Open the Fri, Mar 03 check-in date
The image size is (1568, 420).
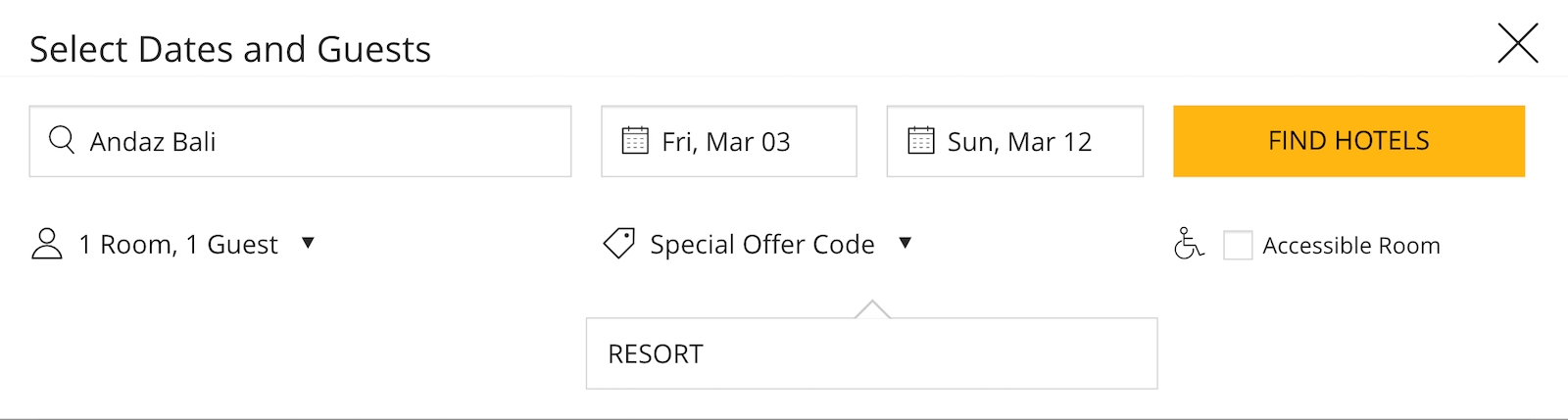point(729,141)
